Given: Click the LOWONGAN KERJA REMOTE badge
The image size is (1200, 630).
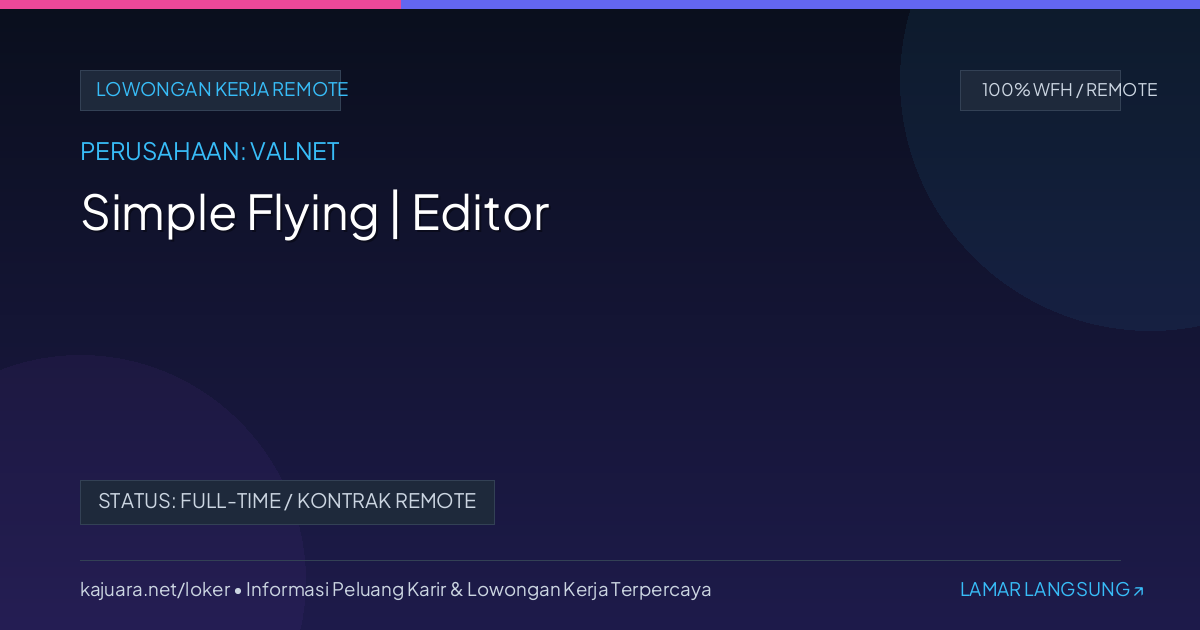Looking at the screenshot, I should click(210, 90).
